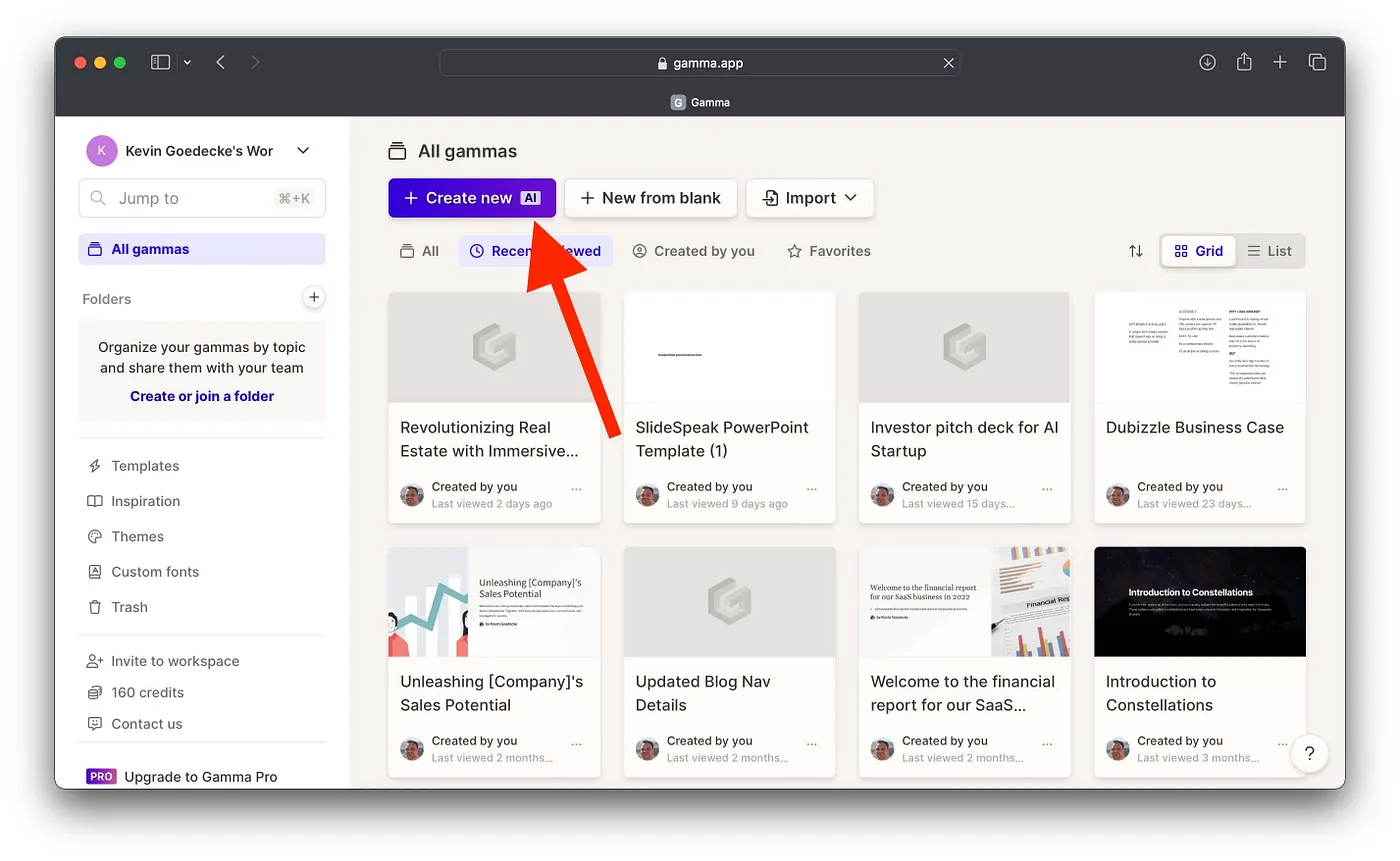
Task: Open the financial report card thumbnail
Action: (x=965, y=602)
